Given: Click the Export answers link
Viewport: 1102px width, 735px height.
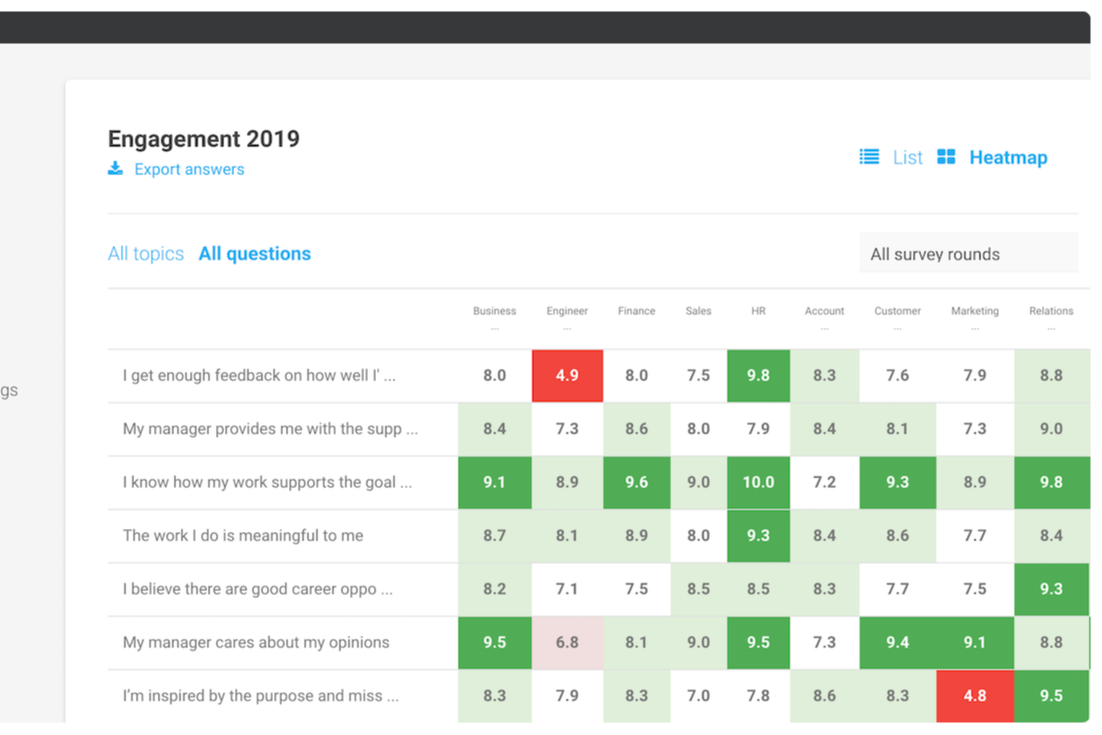Looking at the screenshot, I should (x=189, y=169).
